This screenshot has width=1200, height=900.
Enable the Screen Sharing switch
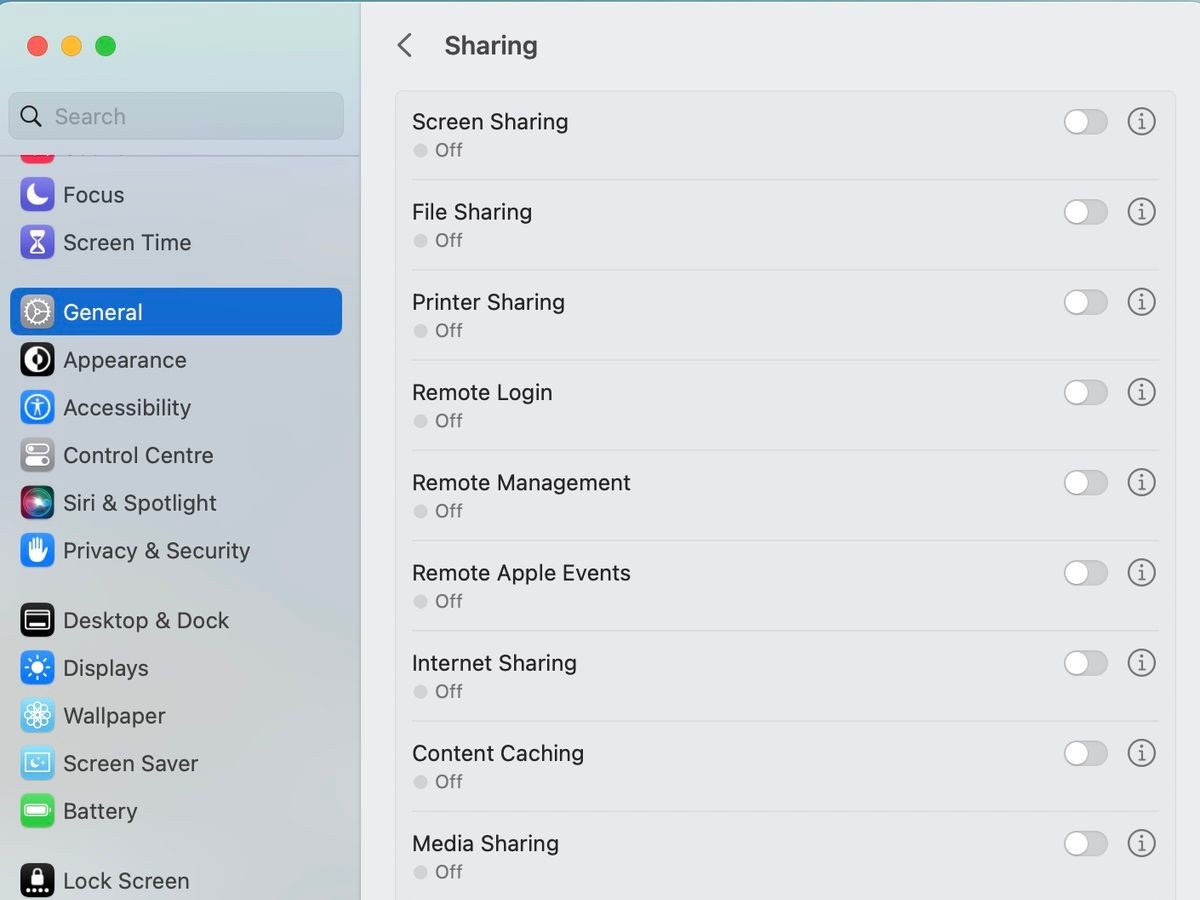[x=1086, y=122]
